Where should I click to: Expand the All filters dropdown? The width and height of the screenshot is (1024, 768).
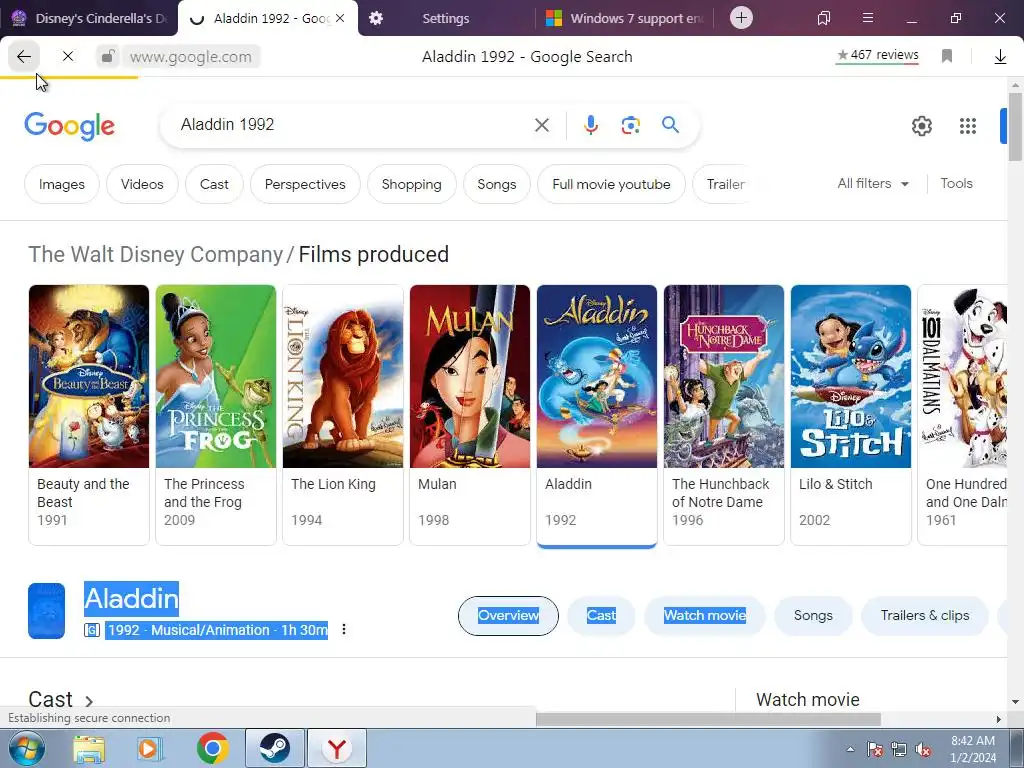[872, 184]
